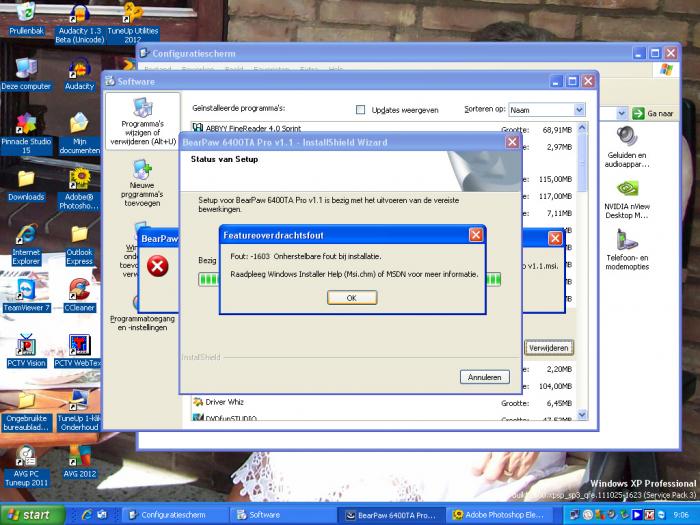Click the Verwijderen button in Software window
This screenshot has height=525, width=700.
coord(548,348)
